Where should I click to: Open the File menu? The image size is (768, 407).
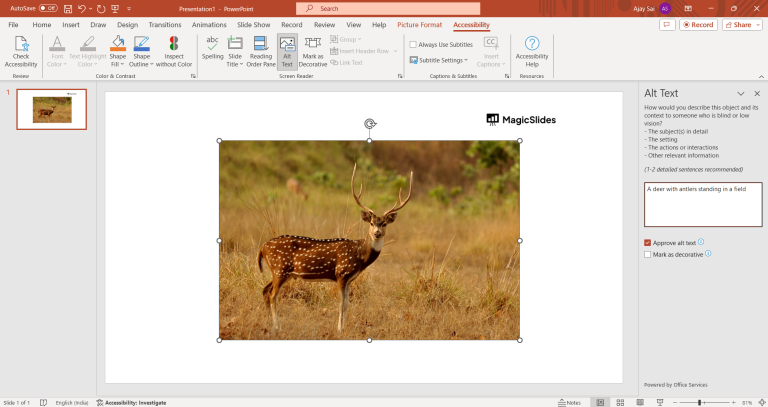(13, 24)
